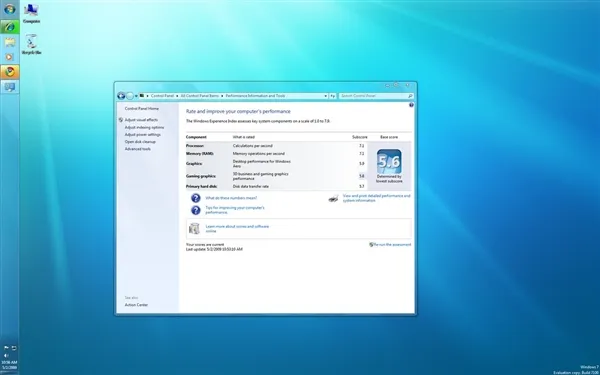Open Help with the question mark icon
This screenshot has height=375, width=600.
coord(411,105)
